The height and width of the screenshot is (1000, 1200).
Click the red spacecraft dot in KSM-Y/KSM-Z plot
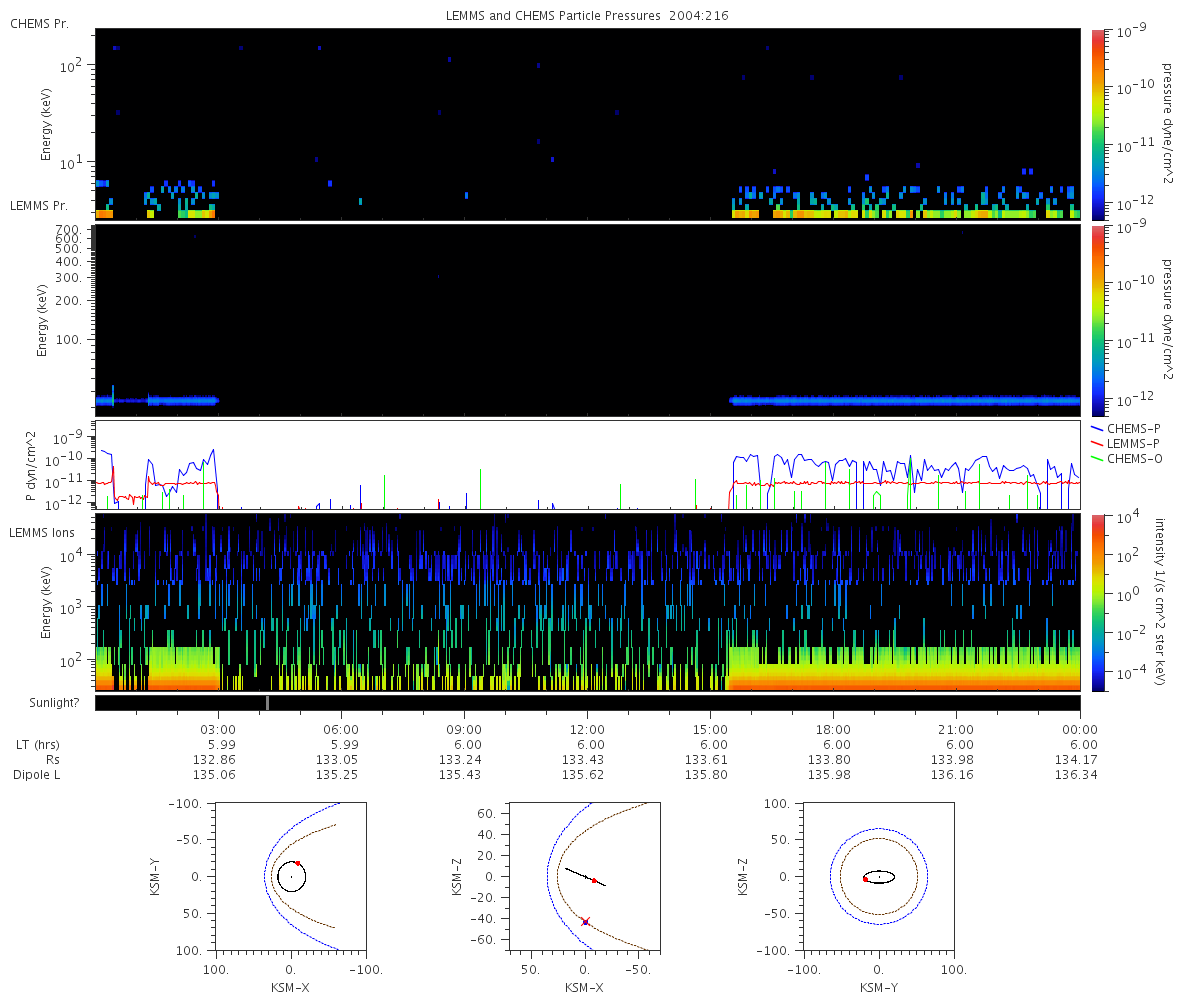(x=865, y=879)
